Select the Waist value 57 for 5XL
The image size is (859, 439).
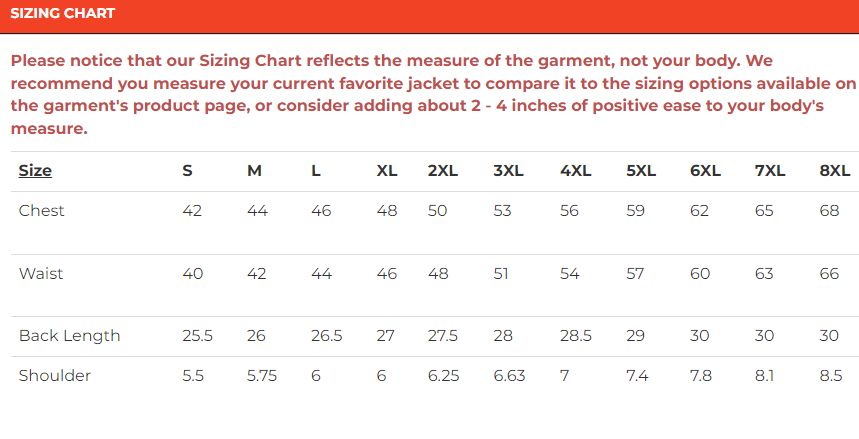636,273
